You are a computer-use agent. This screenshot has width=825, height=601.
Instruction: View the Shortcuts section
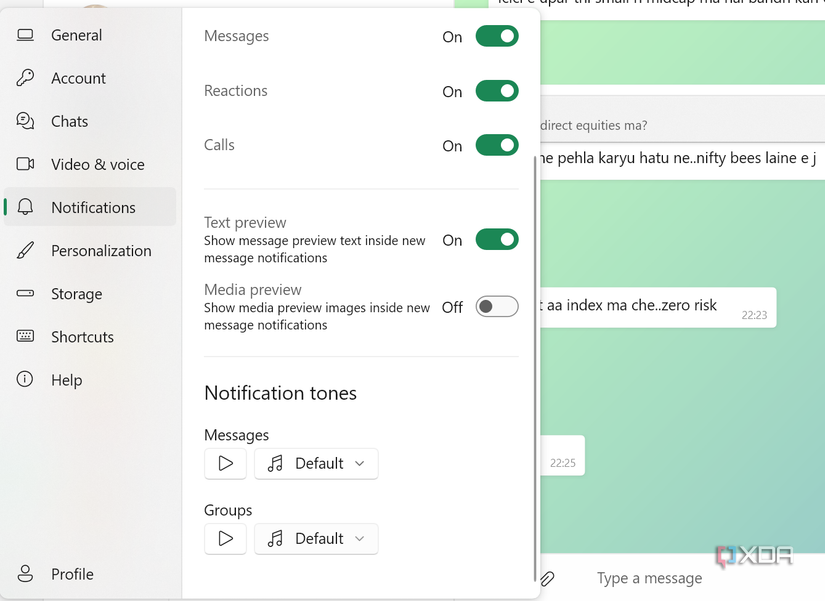coord(90,337)
